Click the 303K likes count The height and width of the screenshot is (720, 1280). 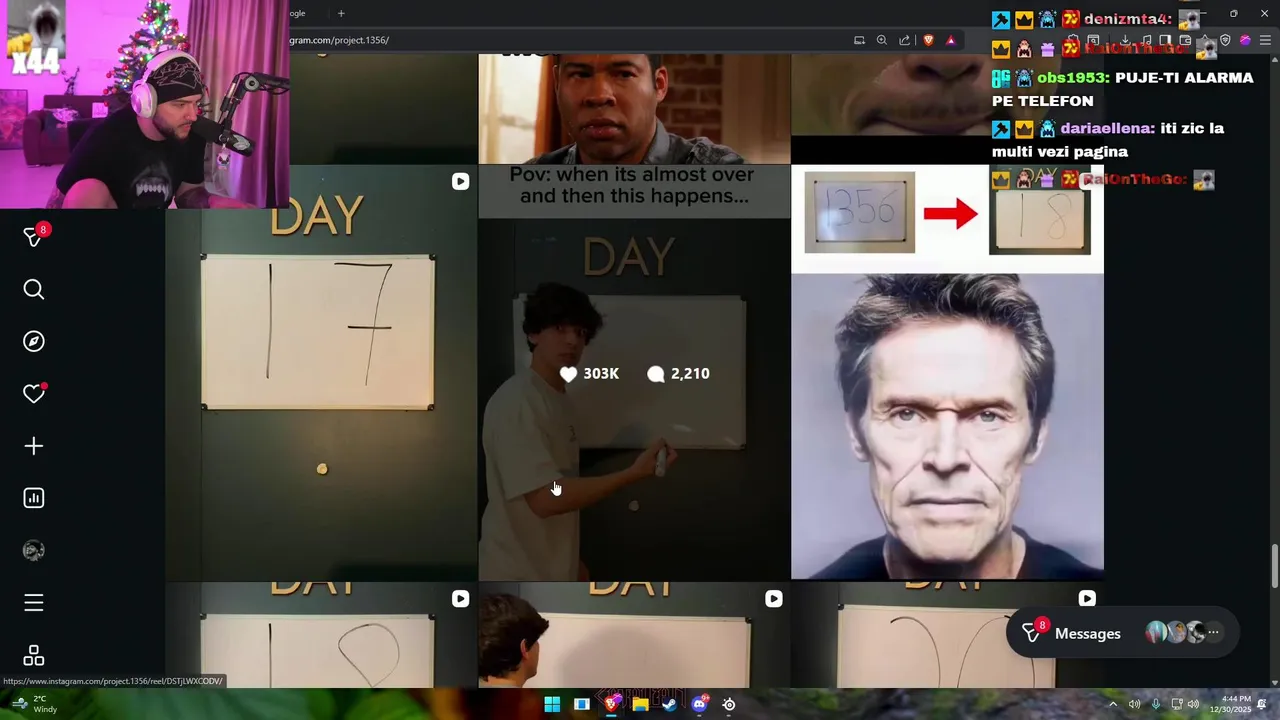pos(589,374)
